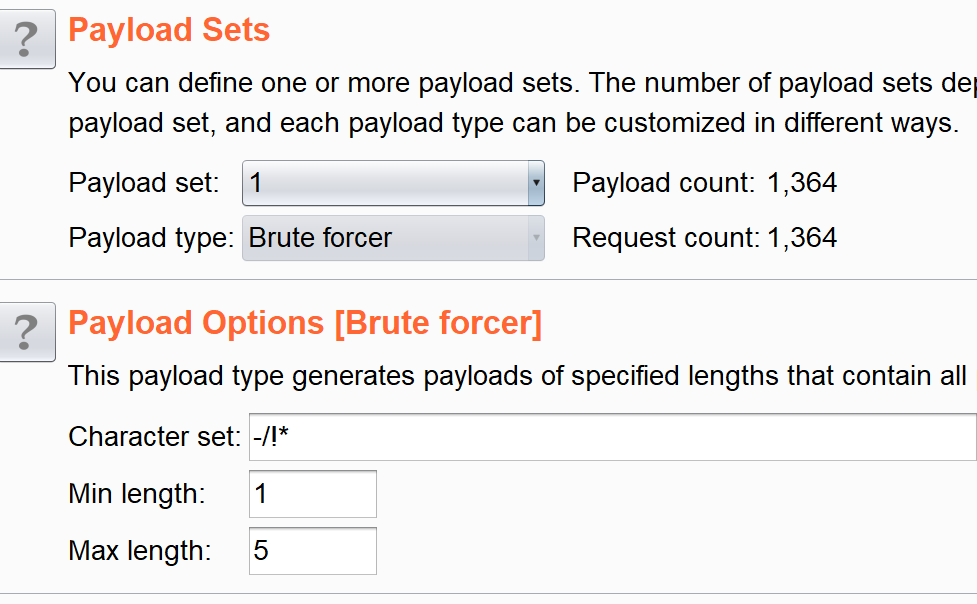Click the Payload Options [Brute forcer] heading
The image size is (977, 604).
coord(305,323)
